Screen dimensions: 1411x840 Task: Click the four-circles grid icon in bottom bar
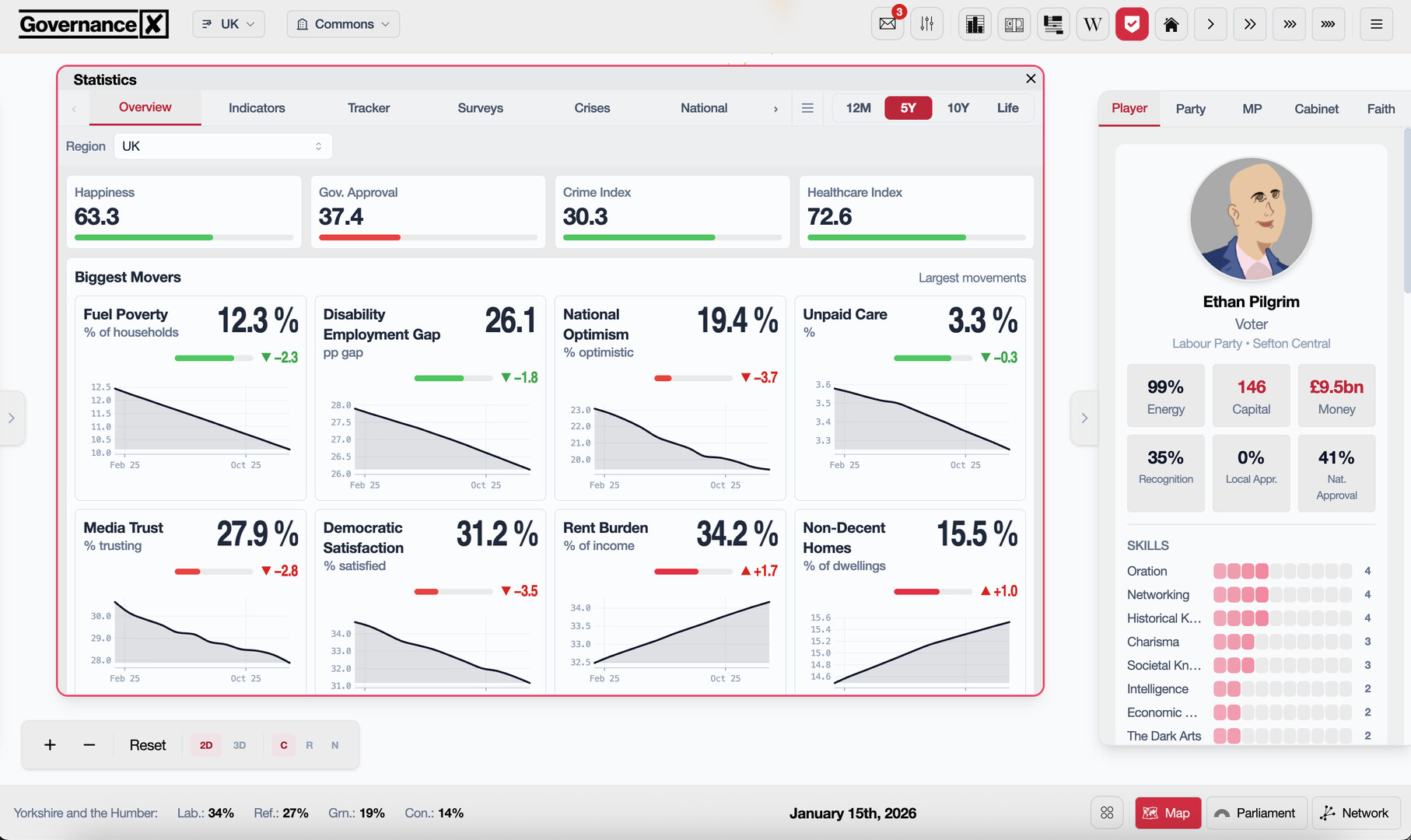1107,813
